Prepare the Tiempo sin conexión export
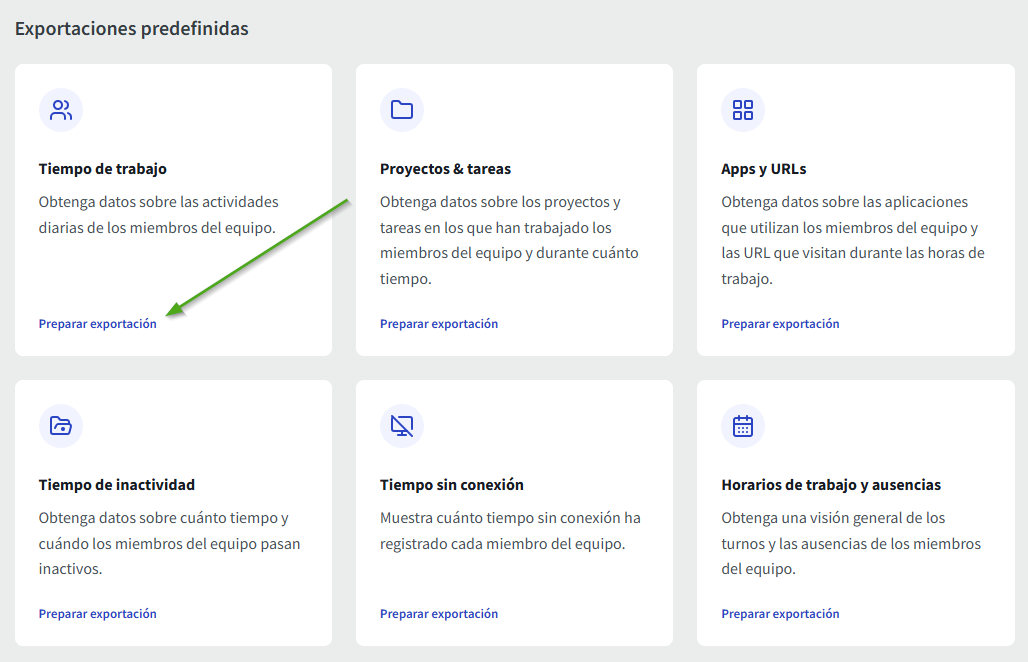Image resolution: width=1028 pixels, height=662 pixels. 439,614
